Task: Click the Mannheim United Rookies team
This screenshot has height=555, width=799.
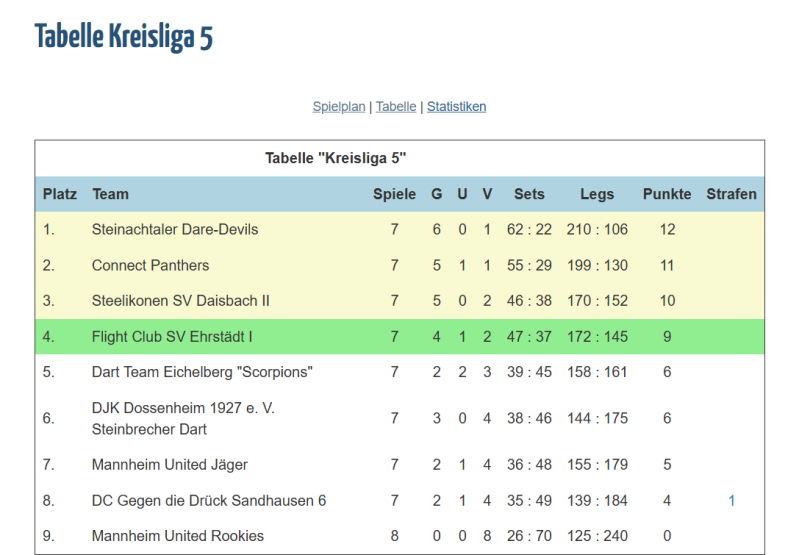Action: click(x=178, y=536)
